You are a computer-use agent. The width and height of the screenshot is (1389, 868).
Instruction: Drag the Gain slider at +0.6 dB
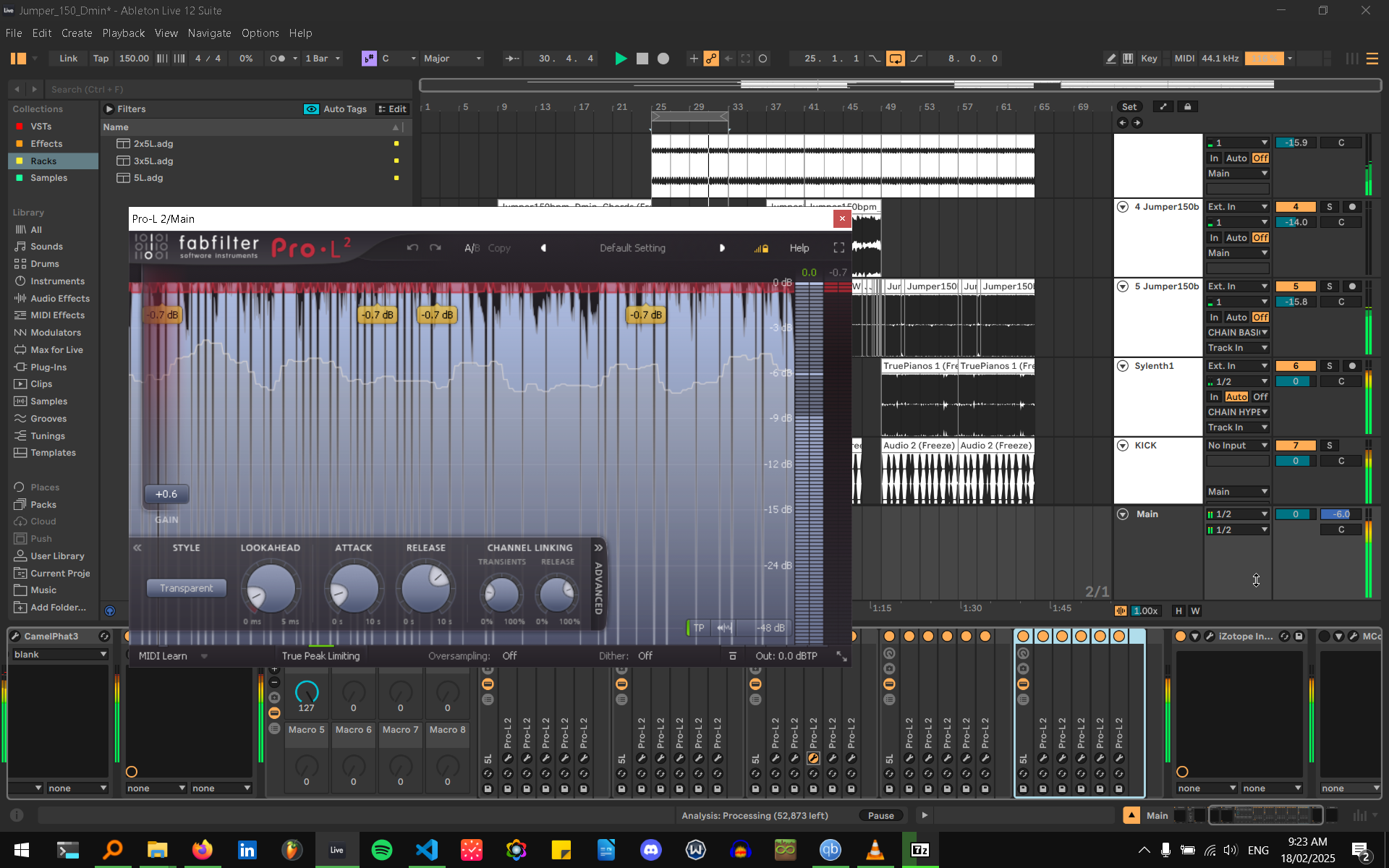point(166,494)
